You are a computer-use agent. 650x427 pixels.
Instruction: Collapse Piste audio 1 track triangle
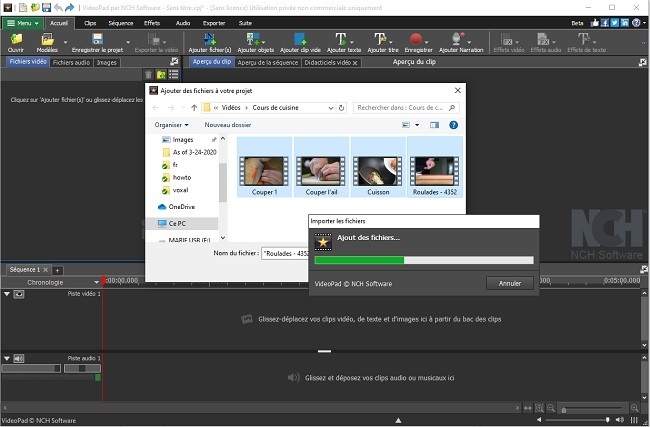click(7, 358)
